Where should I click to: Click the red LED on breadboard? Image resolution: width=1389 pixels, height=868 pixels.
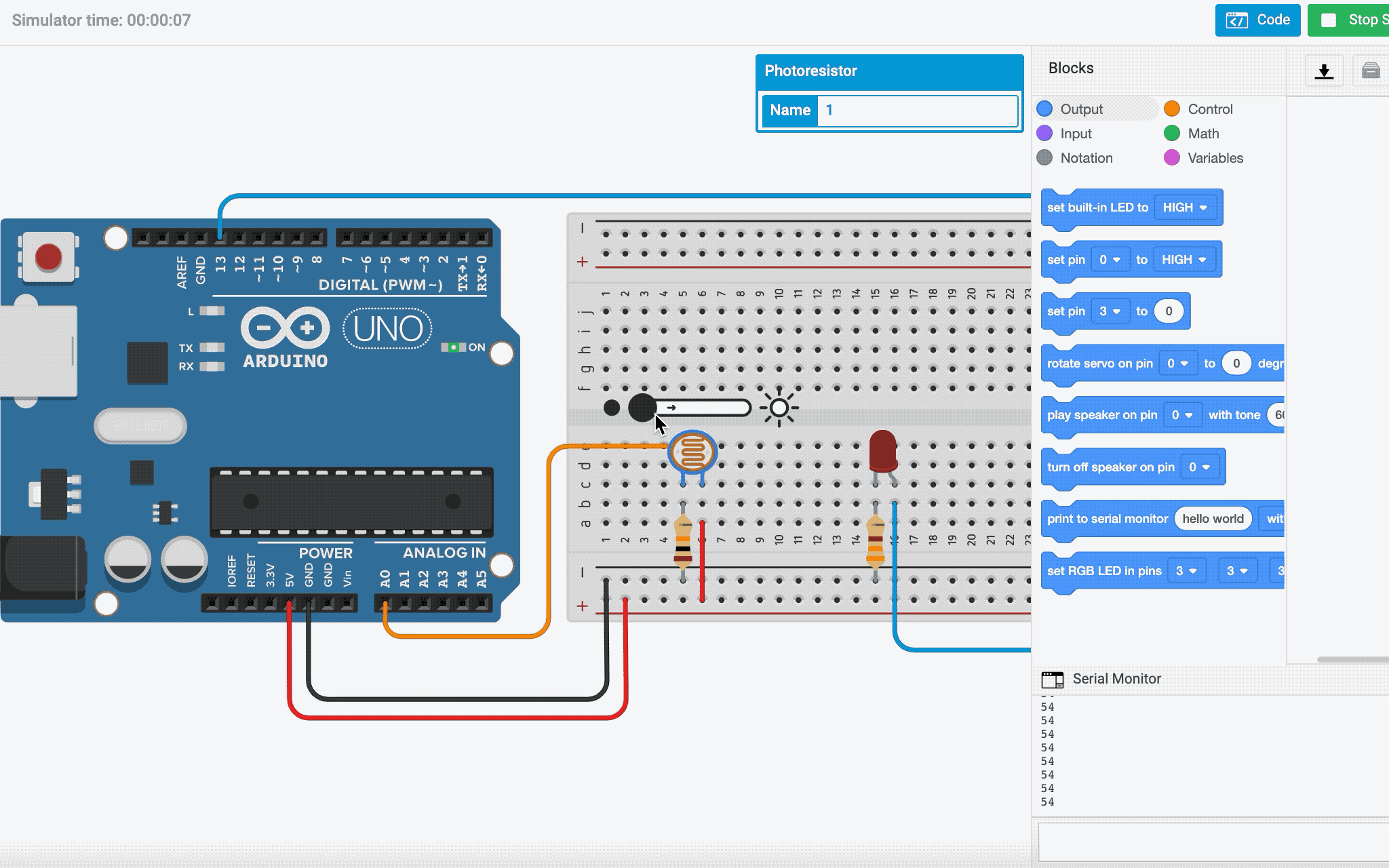tap(882, 451)
